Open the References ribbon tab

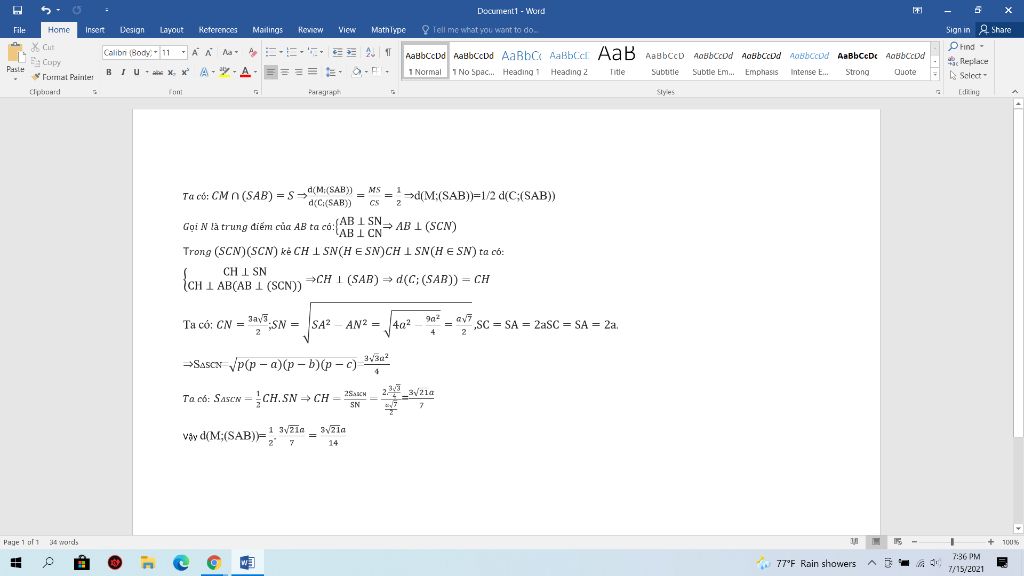pyautogui.click(x=218, y=30)
